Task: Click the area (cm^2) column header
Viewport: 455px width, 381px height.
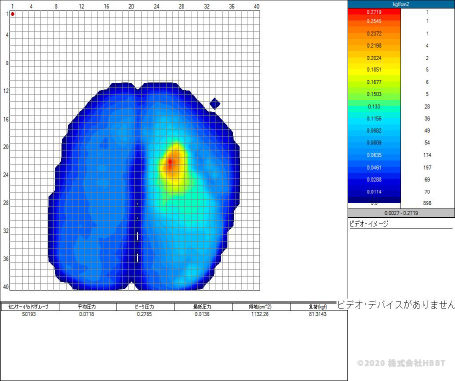Action: [260, 306]
